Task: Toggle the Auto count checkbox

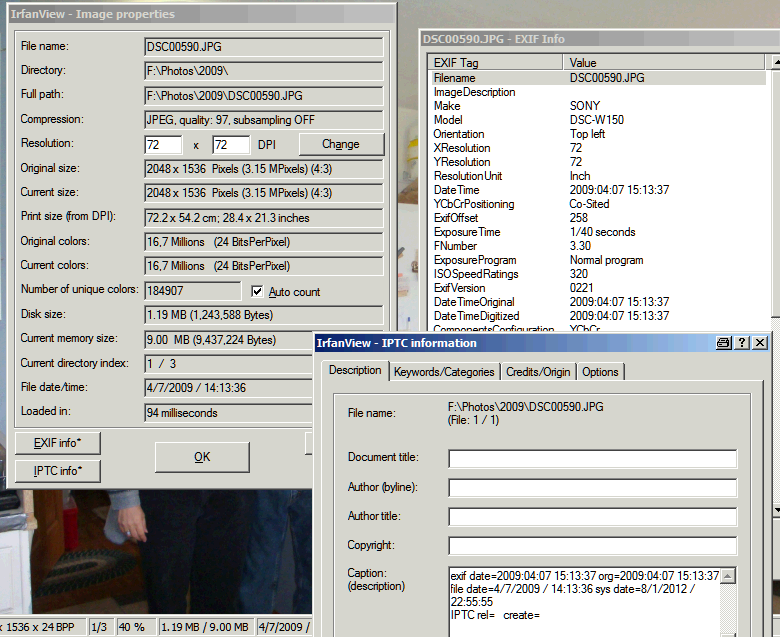Action: pyautogui.click(x=258, y=291)
